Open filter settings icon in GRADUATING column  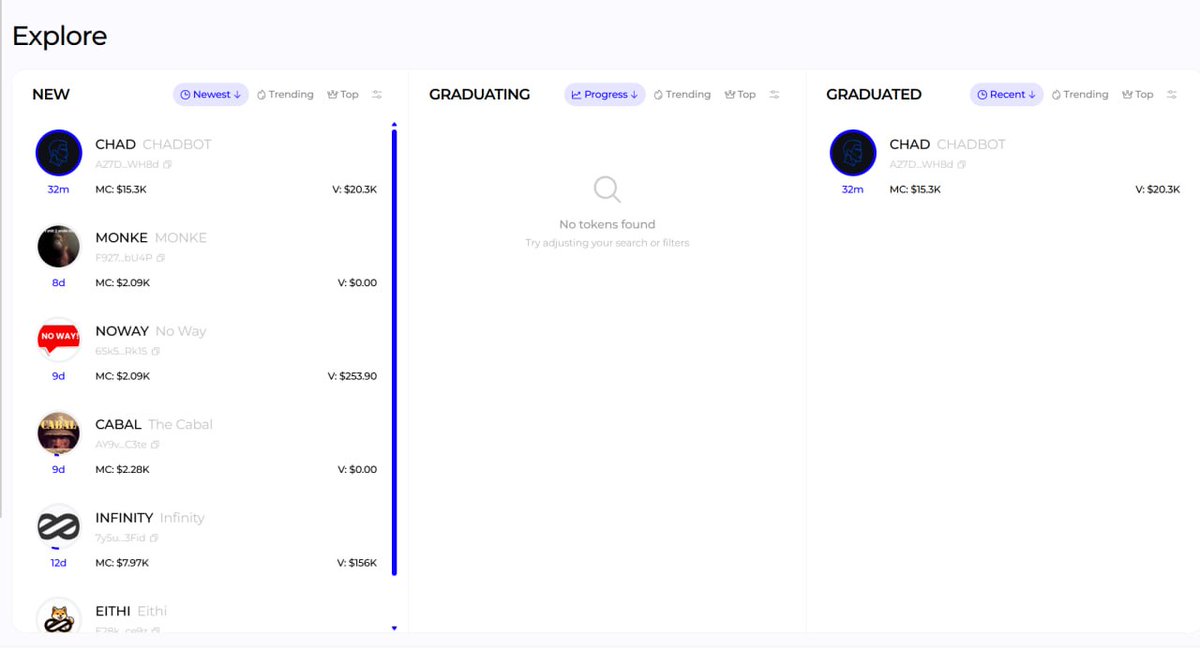[x=775, y=95]
